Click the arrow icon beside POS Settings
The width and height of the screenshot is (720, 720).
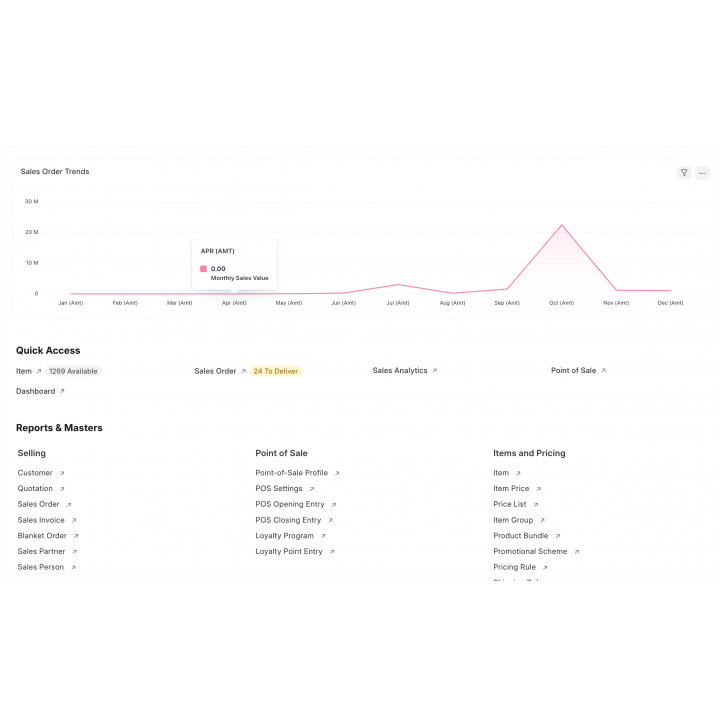click(x=312, y=489)
